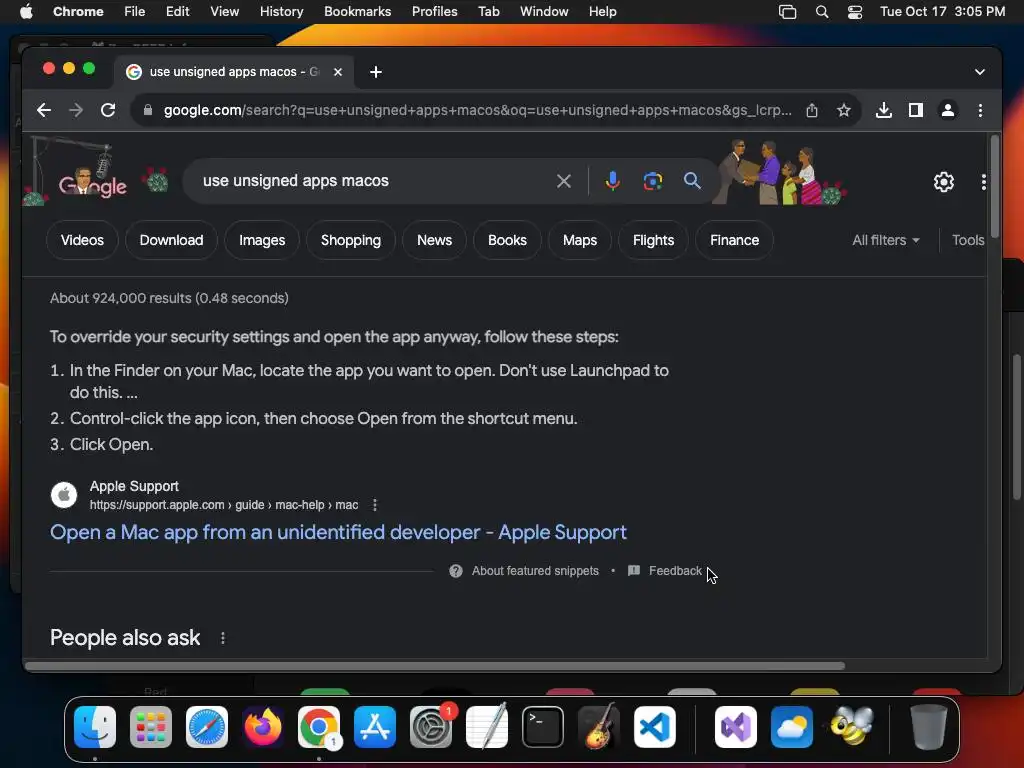Switch to Flights results

(653, 240)
